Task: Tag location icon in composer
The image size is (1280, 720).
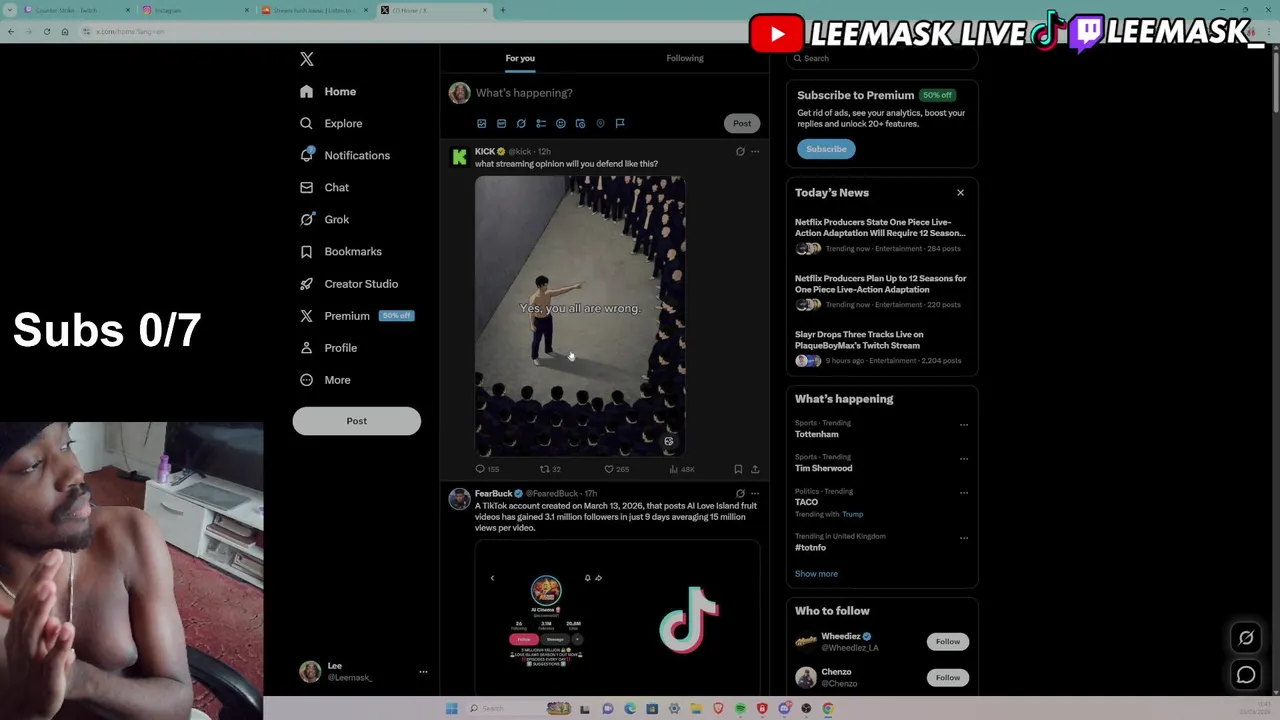Action: point(600,123)
